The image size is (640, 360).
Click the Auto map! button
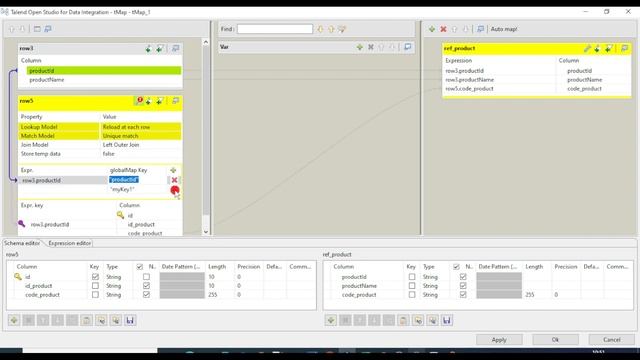click(504, 29)
